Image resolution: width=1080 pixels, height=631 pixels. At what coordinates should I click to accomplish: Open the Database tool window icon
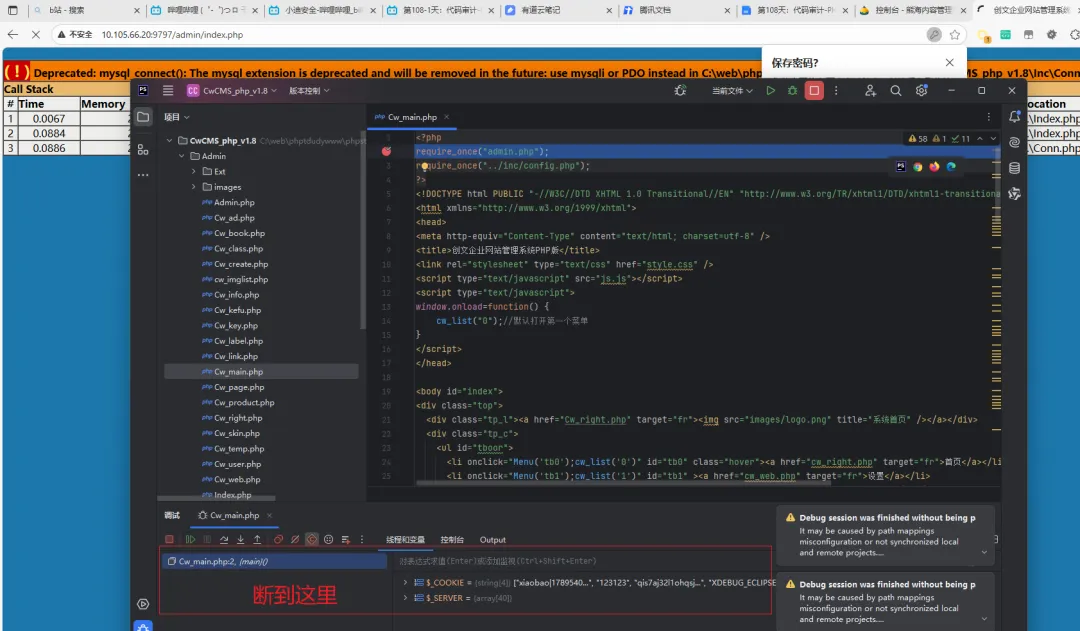coord(1015,168)
